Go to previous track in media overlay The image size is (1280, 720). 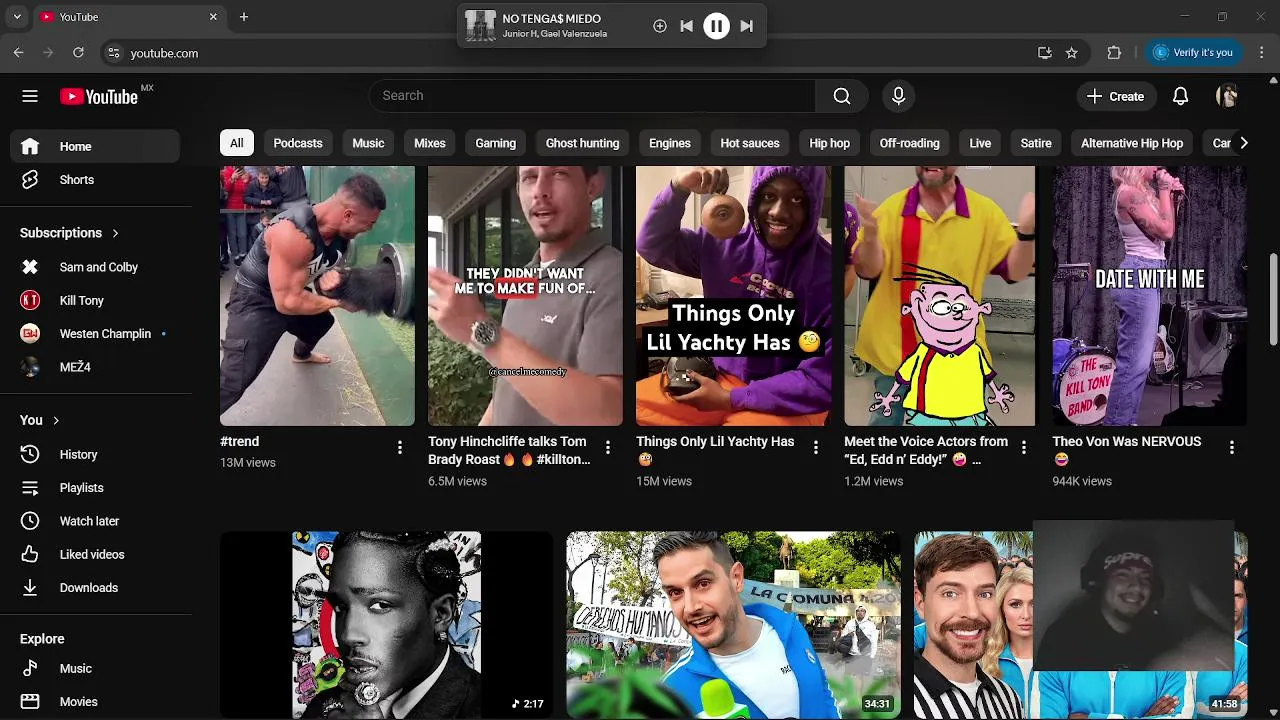(686, 27)
